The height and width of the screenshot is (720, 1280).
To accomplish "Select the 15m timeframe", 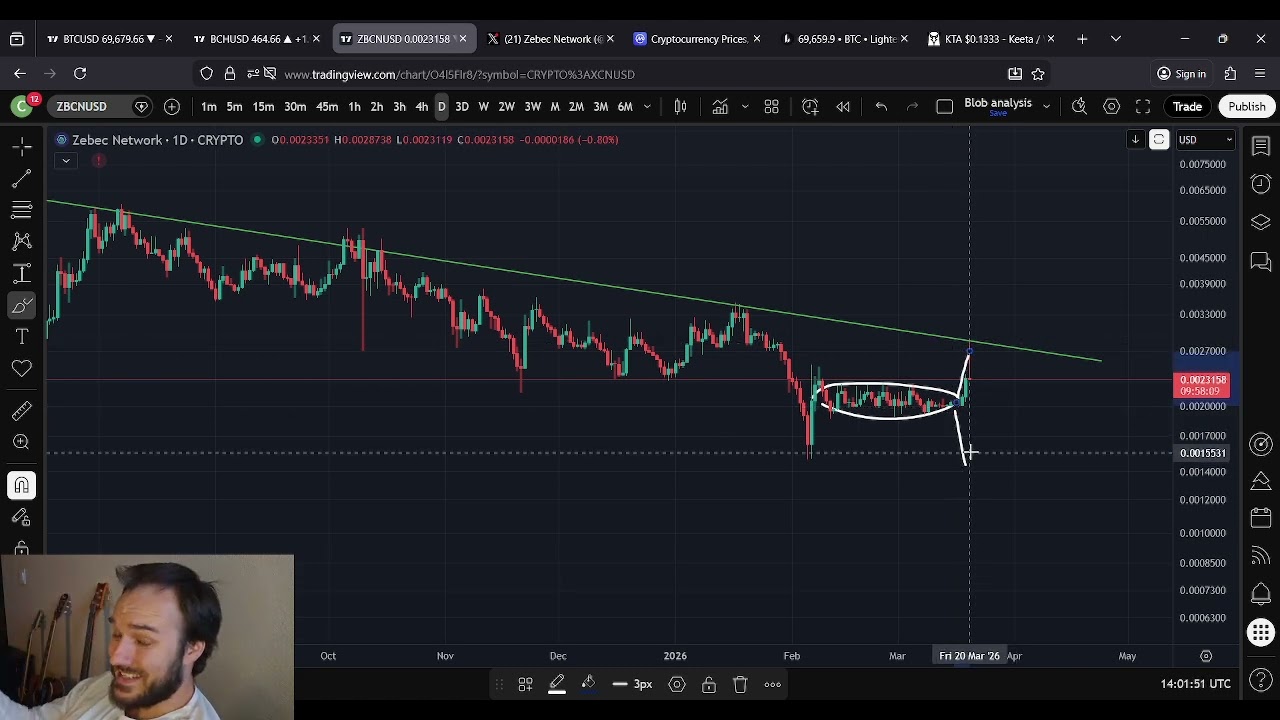I will 263,106.
